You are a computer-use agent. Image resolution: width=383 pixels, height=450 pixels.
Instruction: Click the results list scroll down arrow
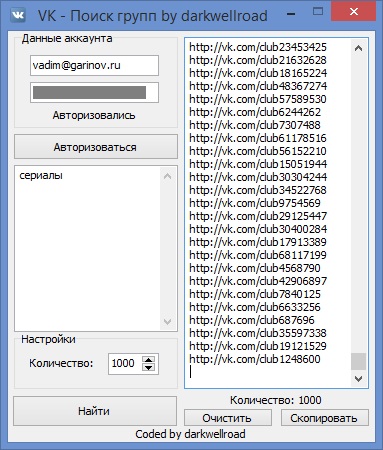358,379
